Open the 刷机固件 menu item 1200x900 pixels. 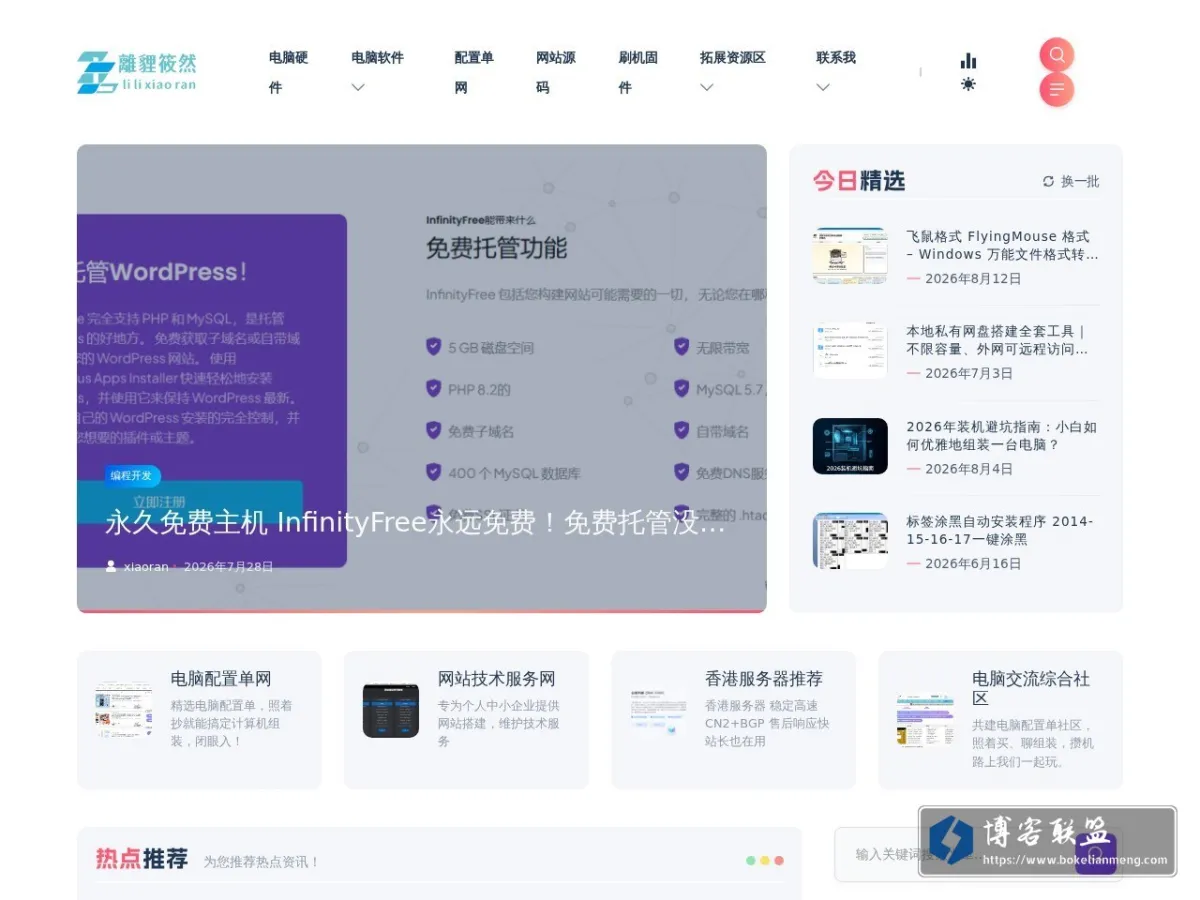[x=638, y=72]
